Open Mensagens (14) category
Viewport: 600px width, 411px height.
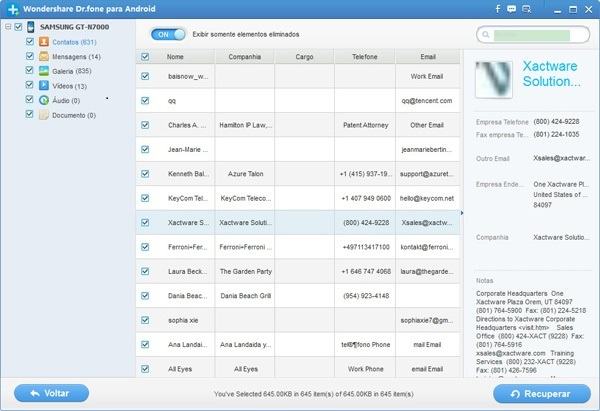click(x=76, y=57)
